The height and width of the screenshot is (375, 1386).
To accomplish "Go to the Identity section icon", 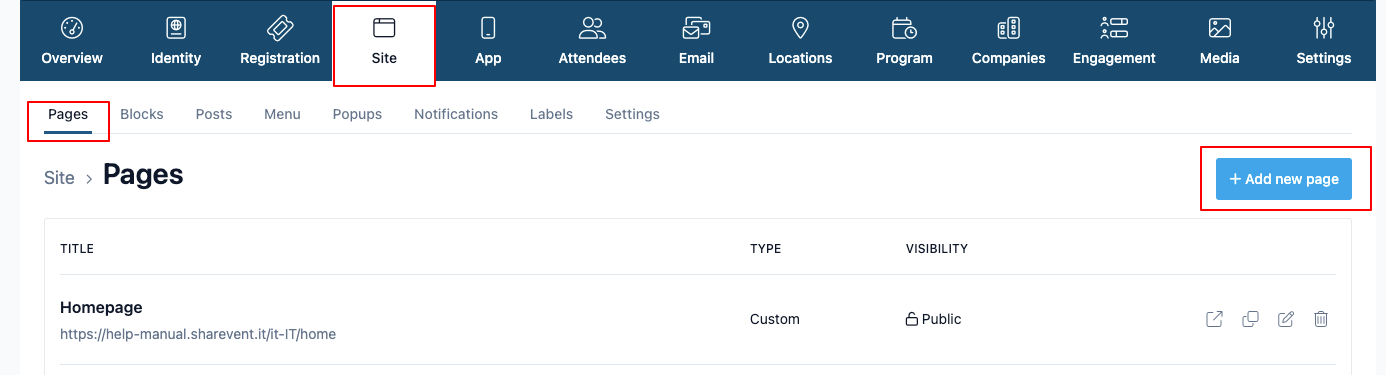I will pos(176,28).
